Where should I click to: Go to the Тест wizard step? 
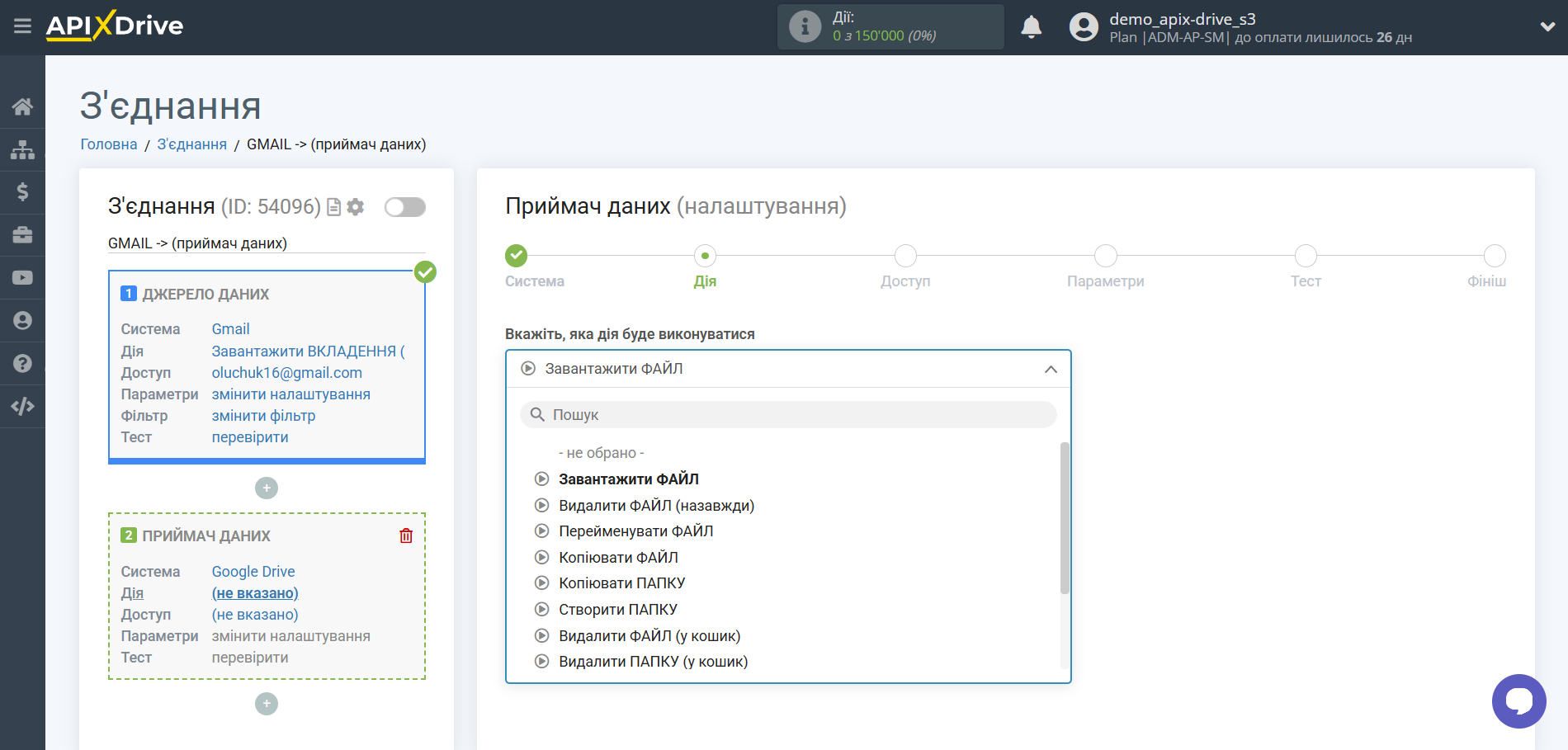tap(1306, 256)
